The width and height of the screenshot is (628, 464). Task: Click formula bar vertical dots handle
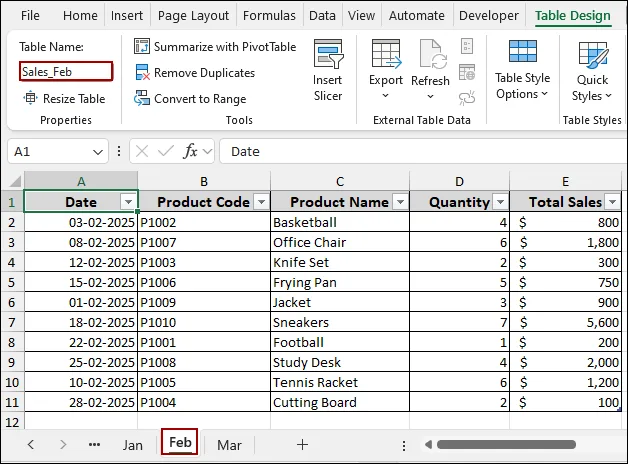pos(119,151)
